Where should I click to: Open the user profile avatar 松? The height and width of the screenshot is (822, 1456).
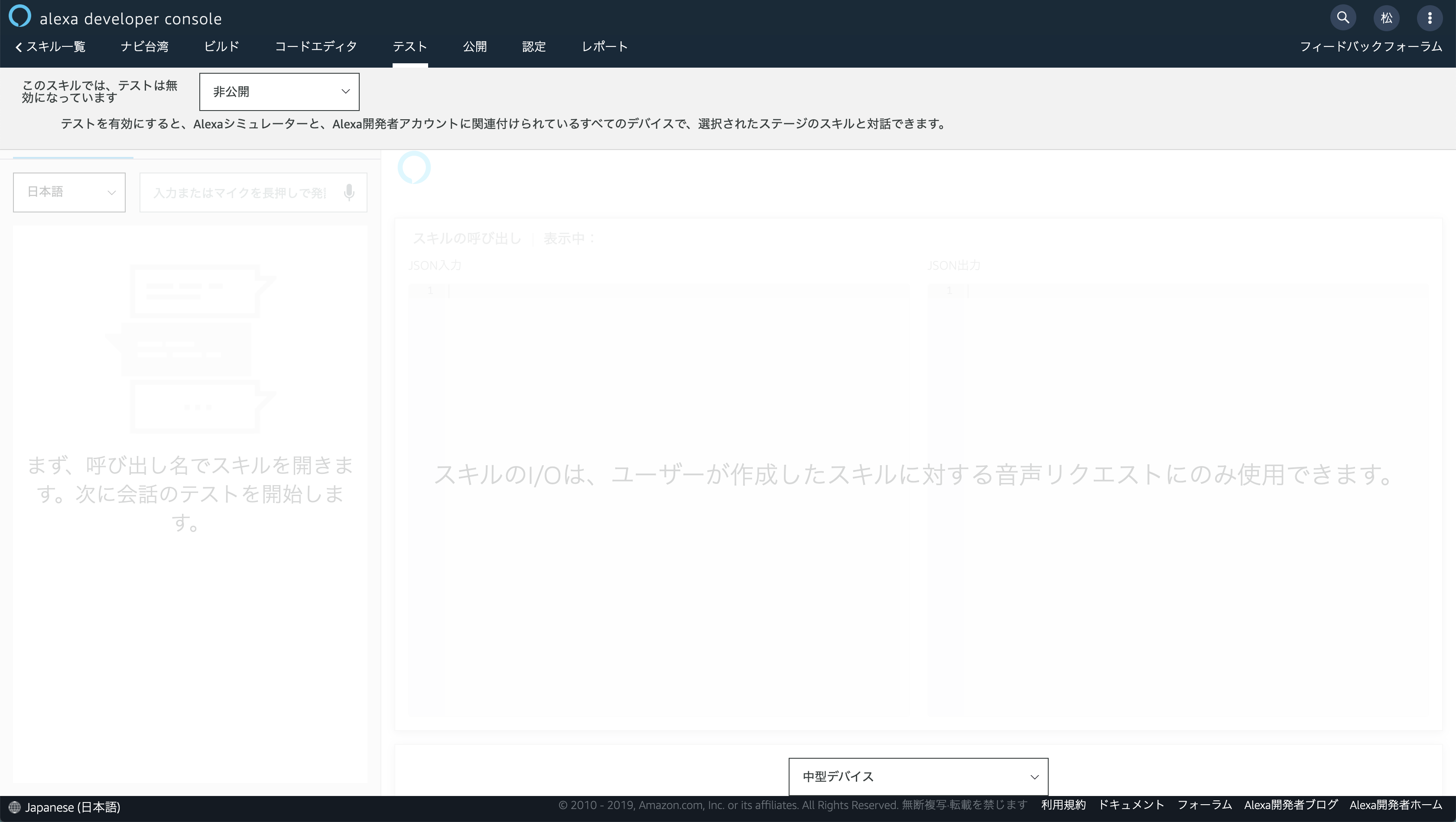(x=1387, y=18)
